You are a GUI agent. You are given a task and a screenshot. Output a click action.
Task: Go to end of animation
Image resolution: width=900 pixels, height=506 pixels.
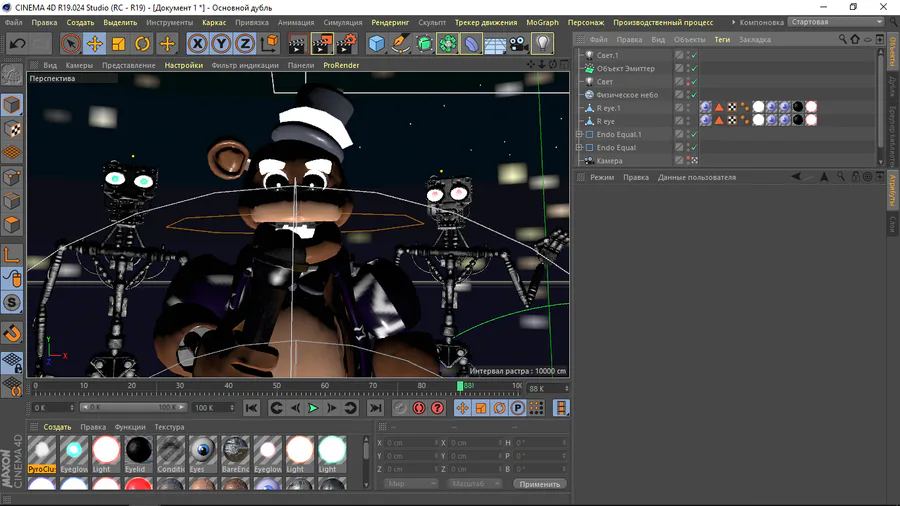(x=375, y=408)
